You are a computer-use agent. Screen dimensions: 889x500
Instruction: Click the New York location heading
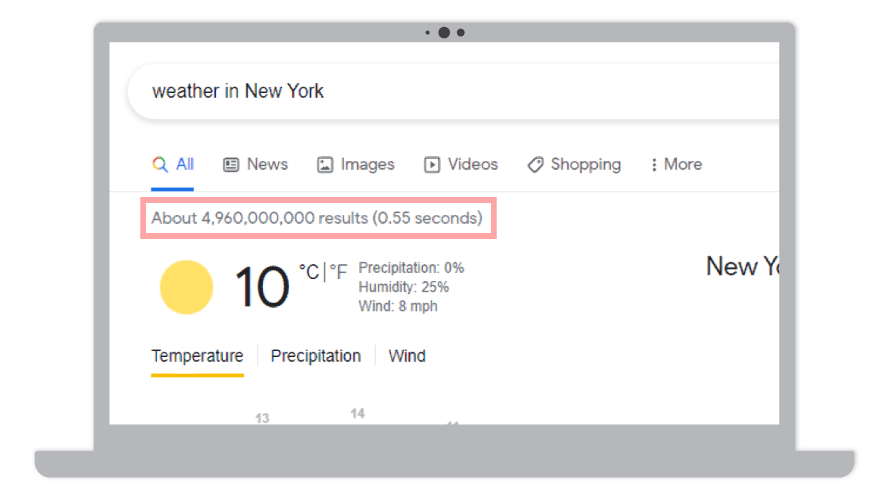coord(743,266)
